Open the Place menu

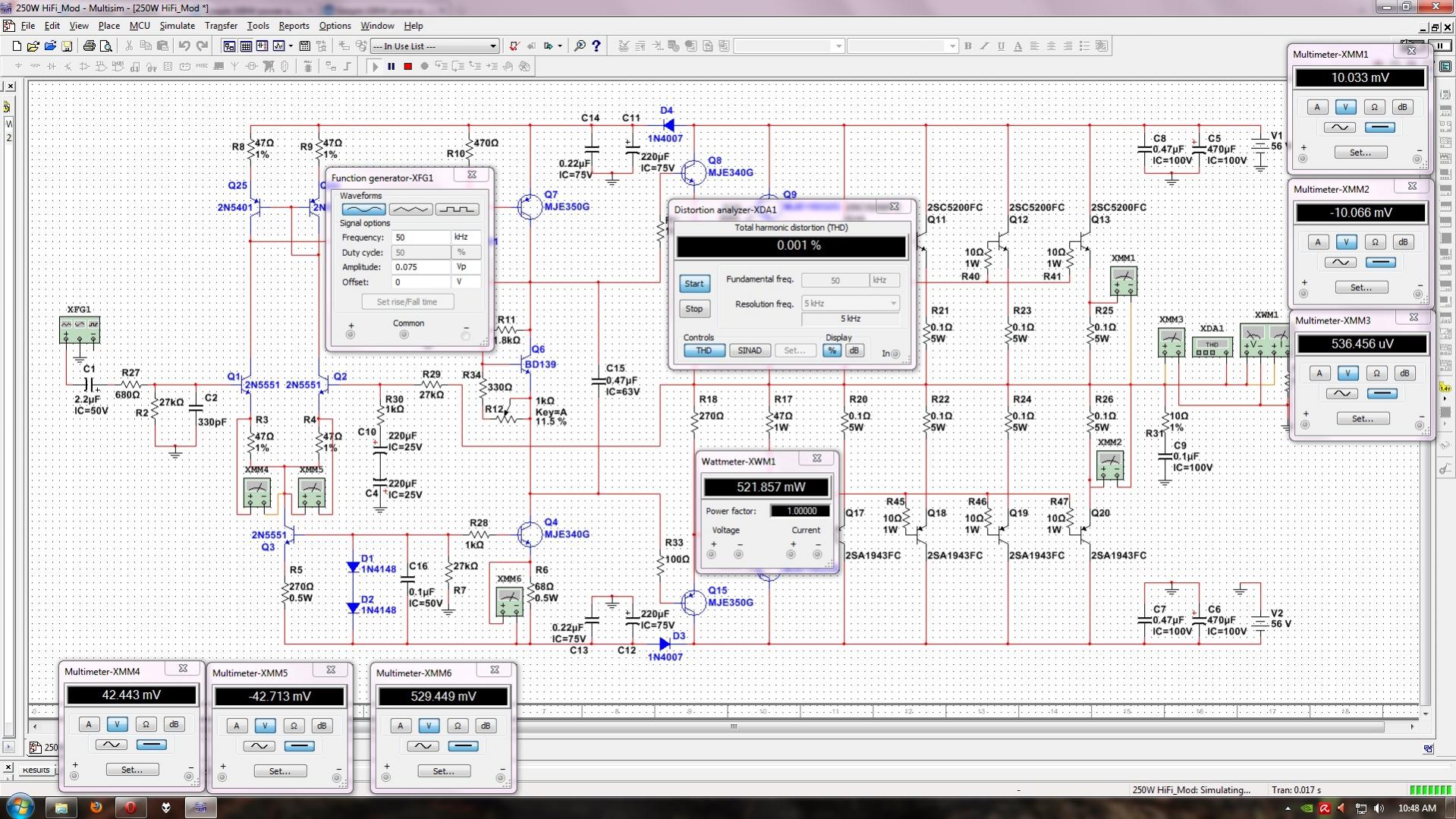(108, 26)
